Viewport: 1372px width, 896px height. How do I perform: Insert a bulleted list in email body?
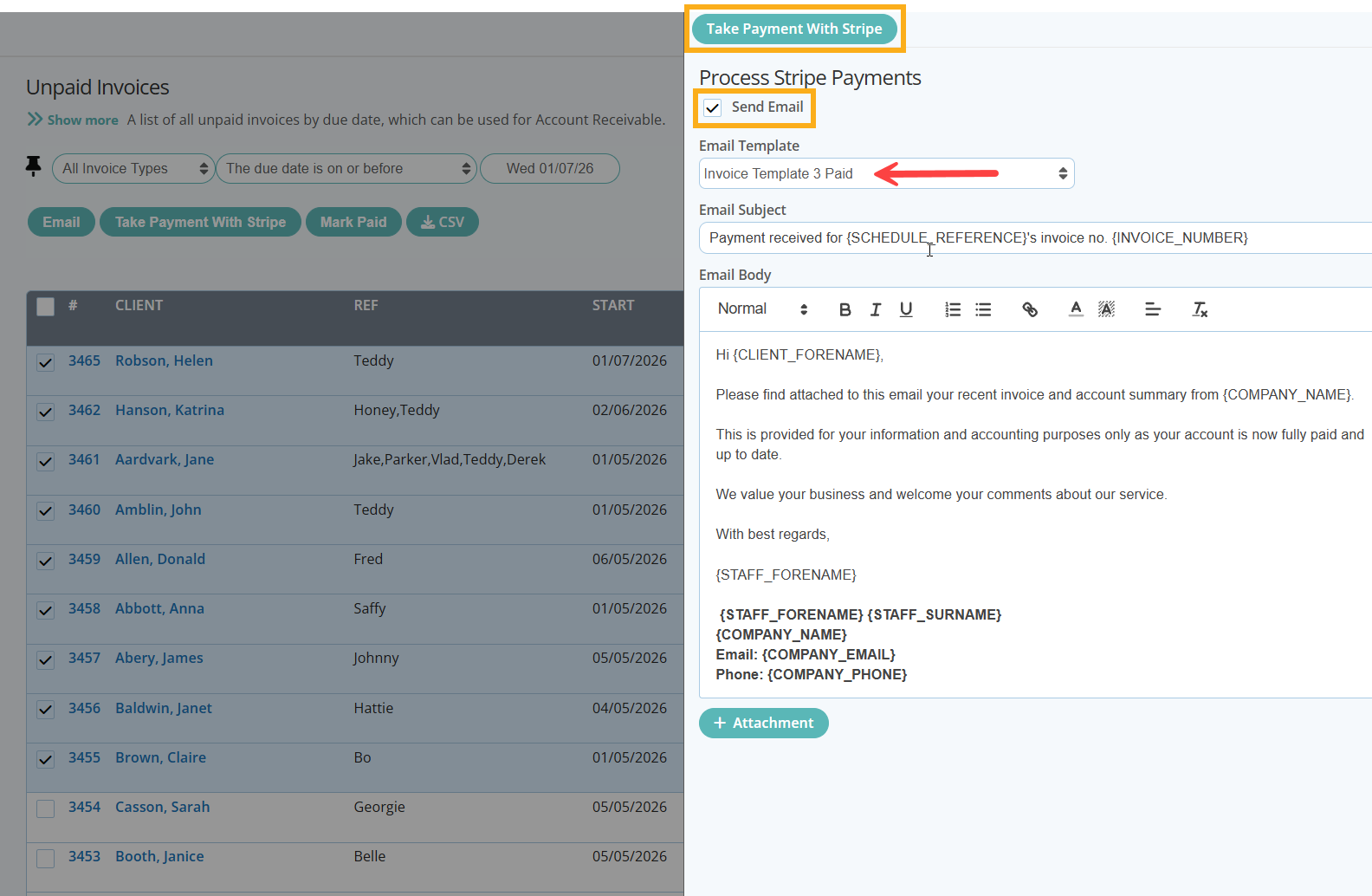[x=983, y=309]
